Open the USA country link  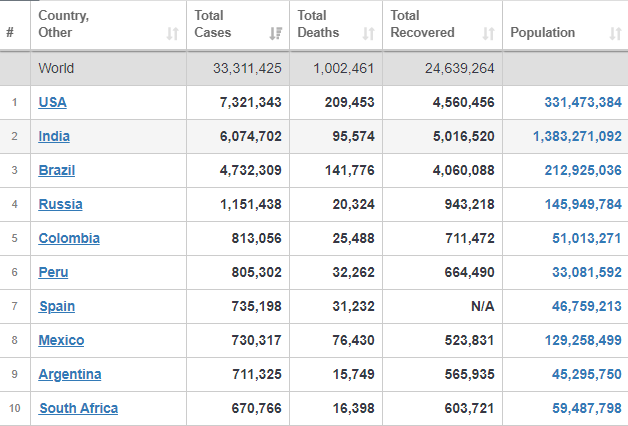(52, 102)
